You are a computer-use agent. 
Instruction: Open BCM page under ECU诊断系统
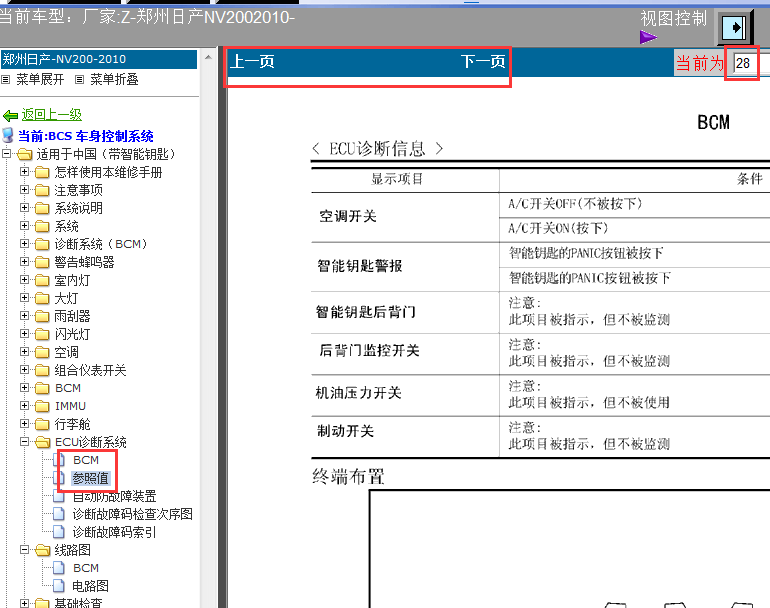(x=86, y=460)
